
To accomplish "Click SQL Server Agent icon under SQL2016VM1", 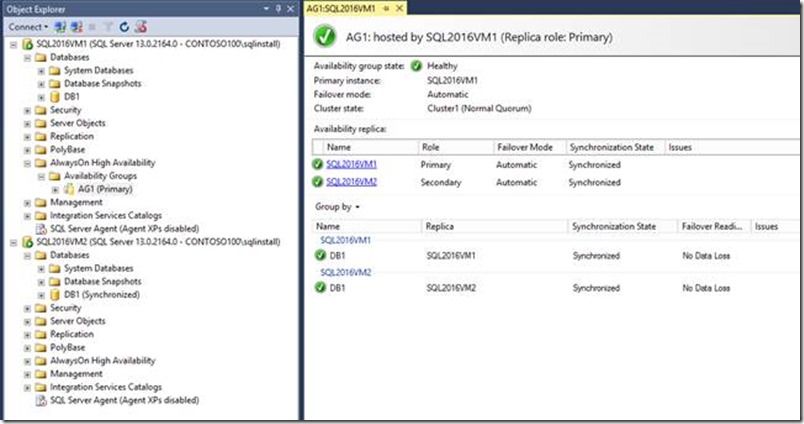I will click(41, 229).
